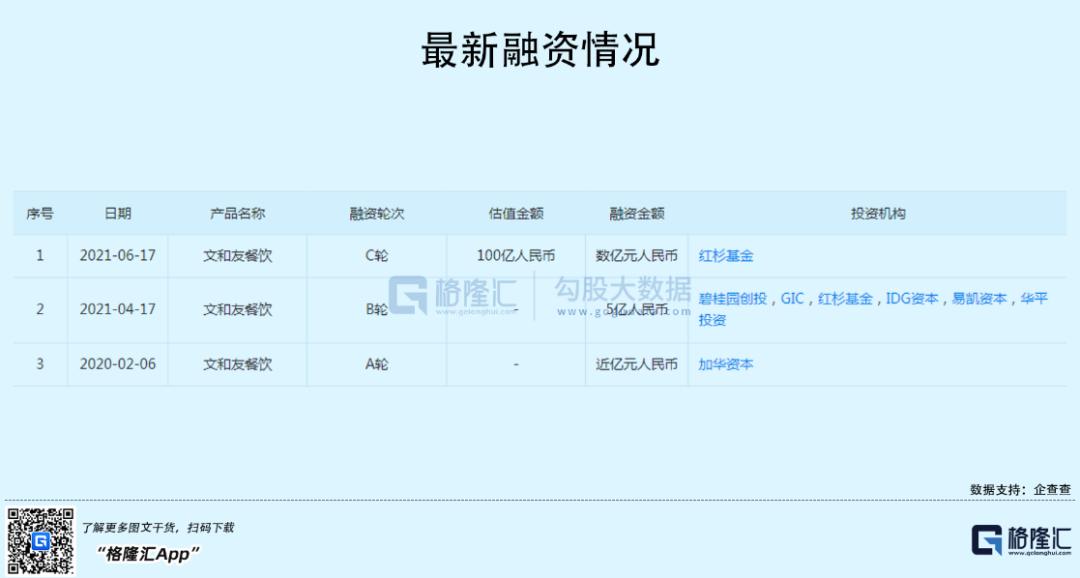Screen dimensions: 1080x578
Task: Click the date 2020-02-06
Action: pos(118,364)
